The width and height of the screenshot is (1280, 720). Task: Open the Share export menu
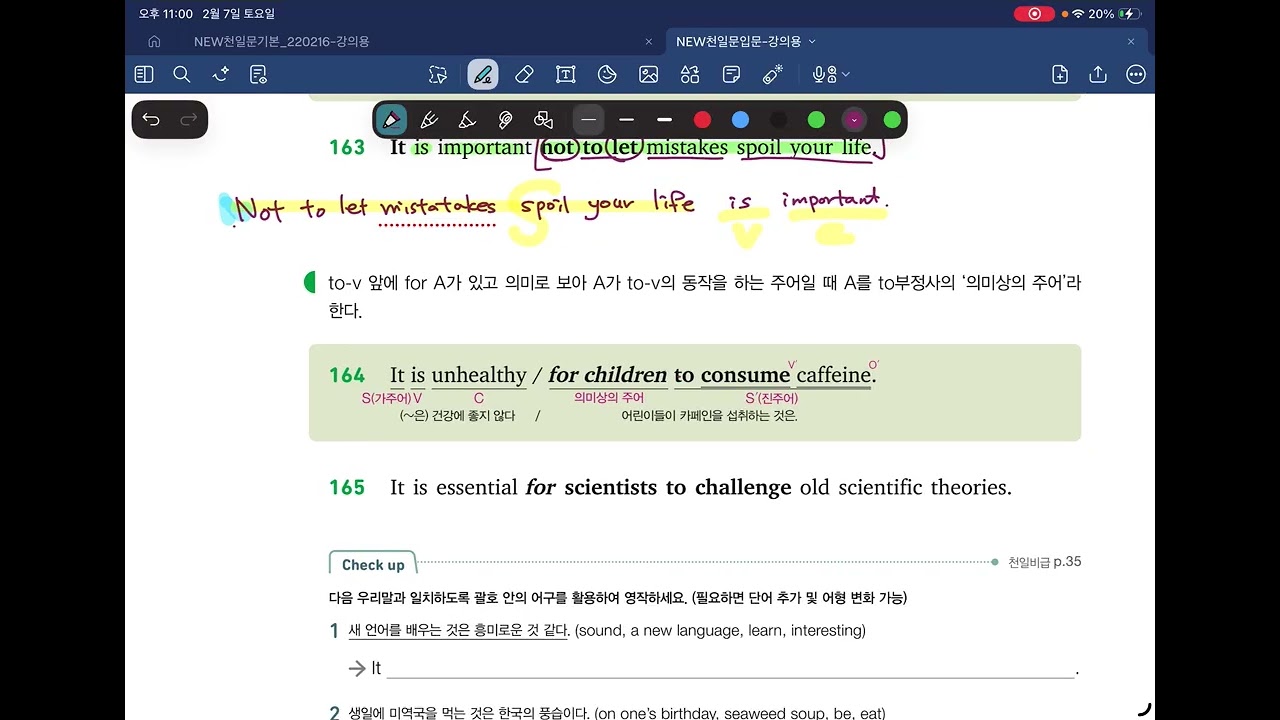tap(1098, 74)
